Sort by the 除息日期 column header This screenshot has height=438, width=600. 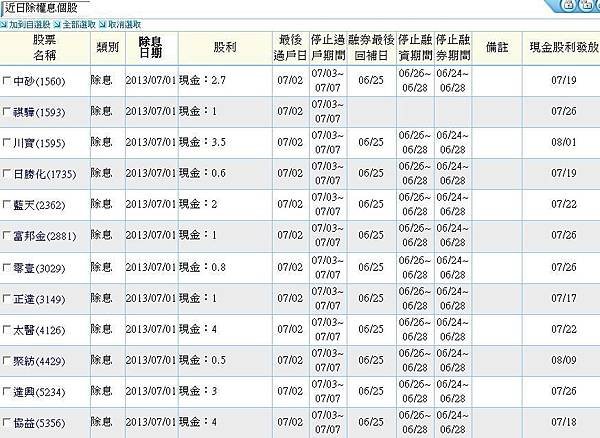tap(150, 48)
